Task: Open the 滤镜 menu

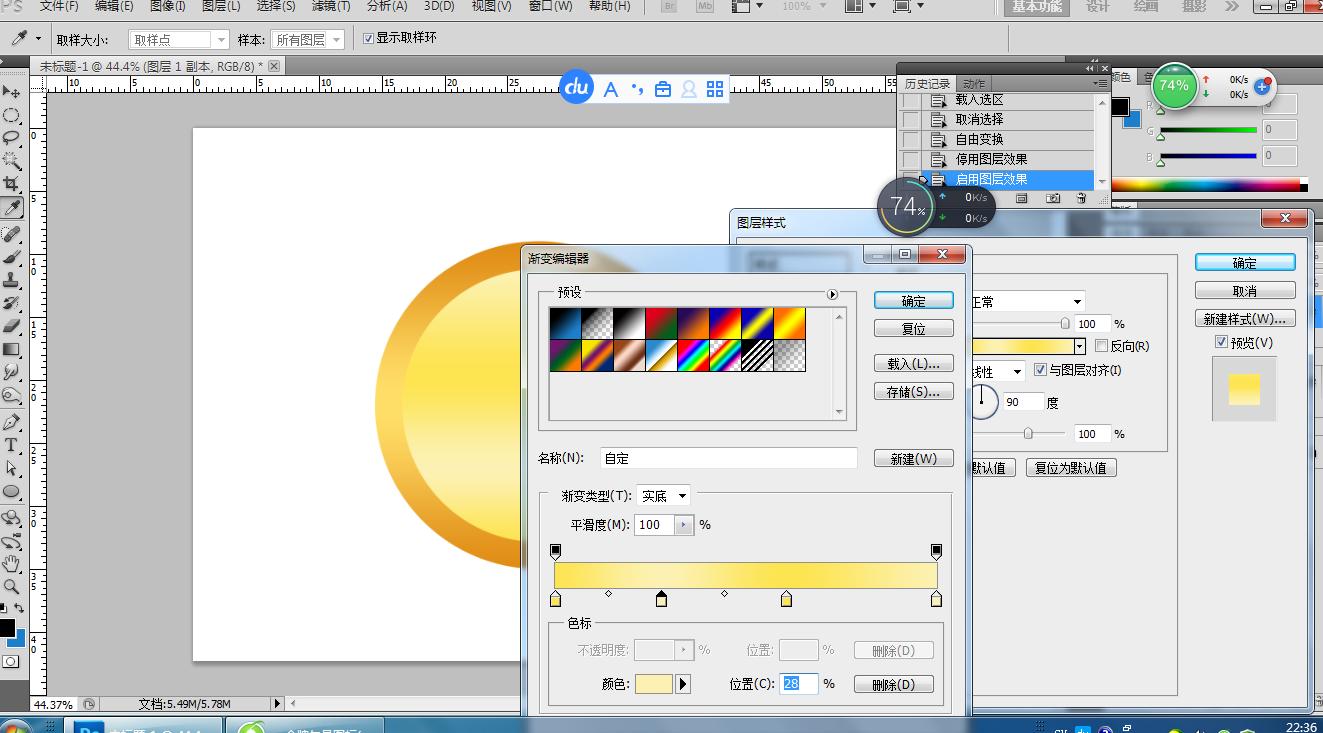Action: (332, 7)
